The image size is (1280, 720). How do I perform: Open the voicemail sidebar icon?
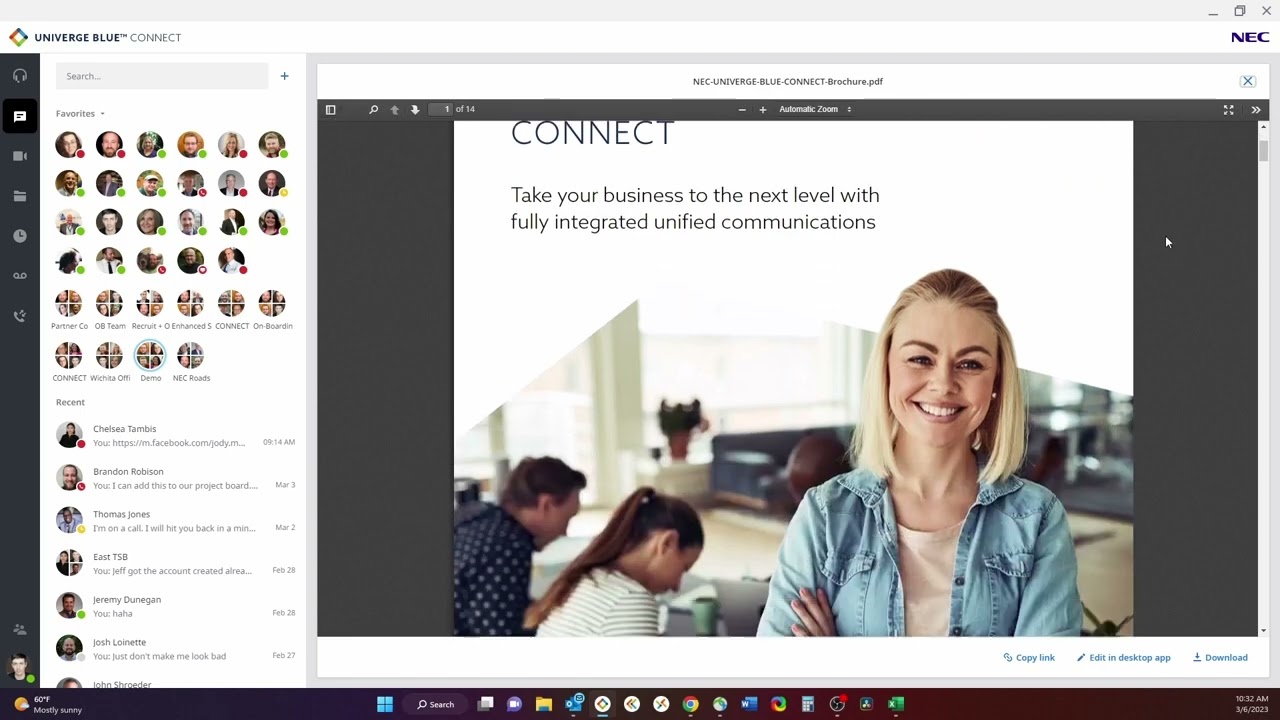20,276
